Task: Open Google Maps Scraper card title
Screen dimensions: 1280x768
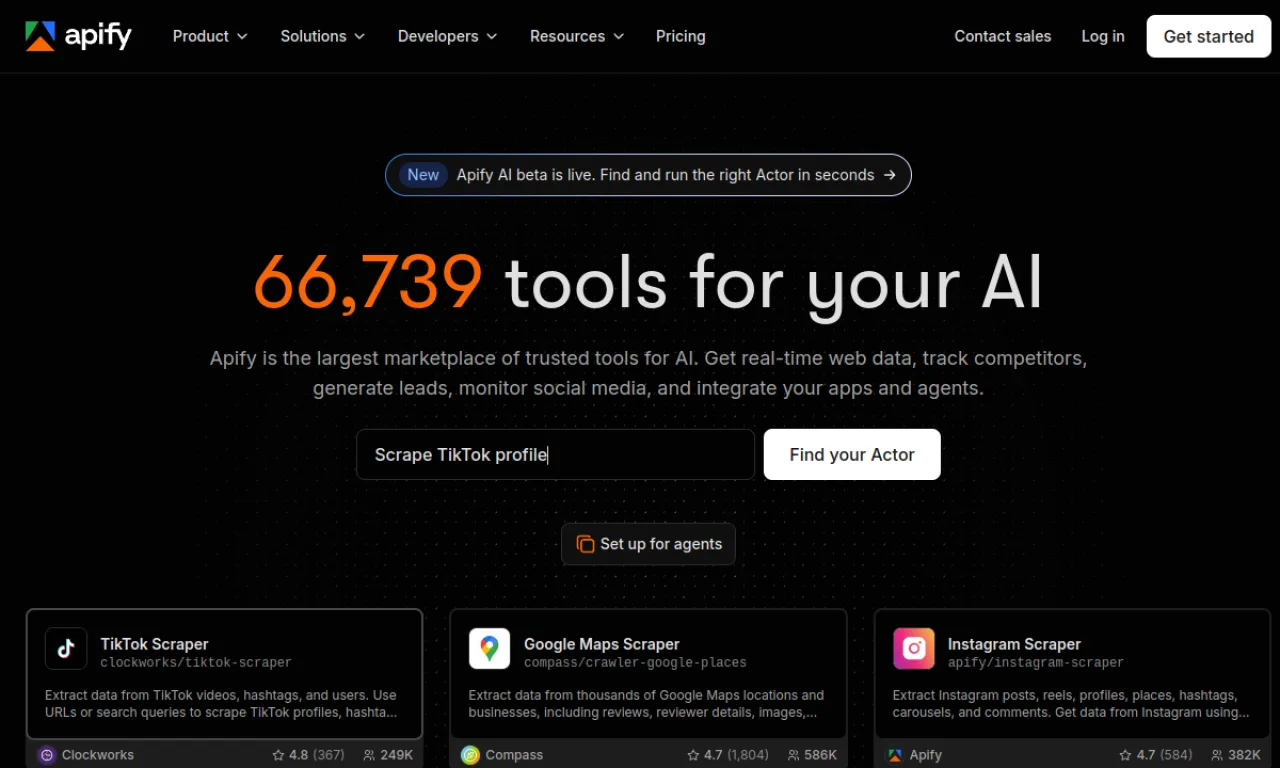Action: click(602, 644)
